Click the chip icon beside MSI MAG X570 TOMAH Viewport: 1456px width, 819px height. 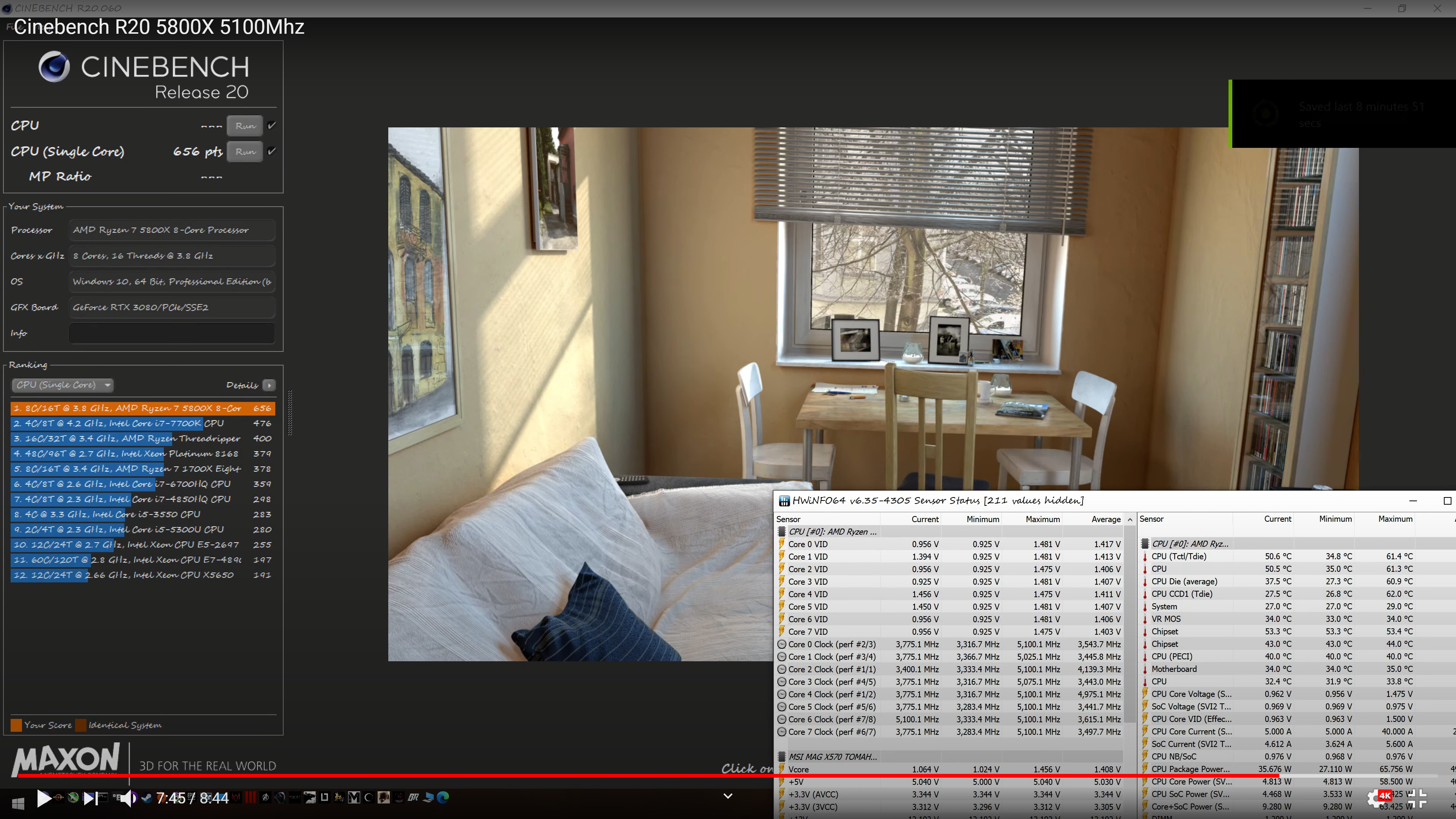(x=782, y=757)
